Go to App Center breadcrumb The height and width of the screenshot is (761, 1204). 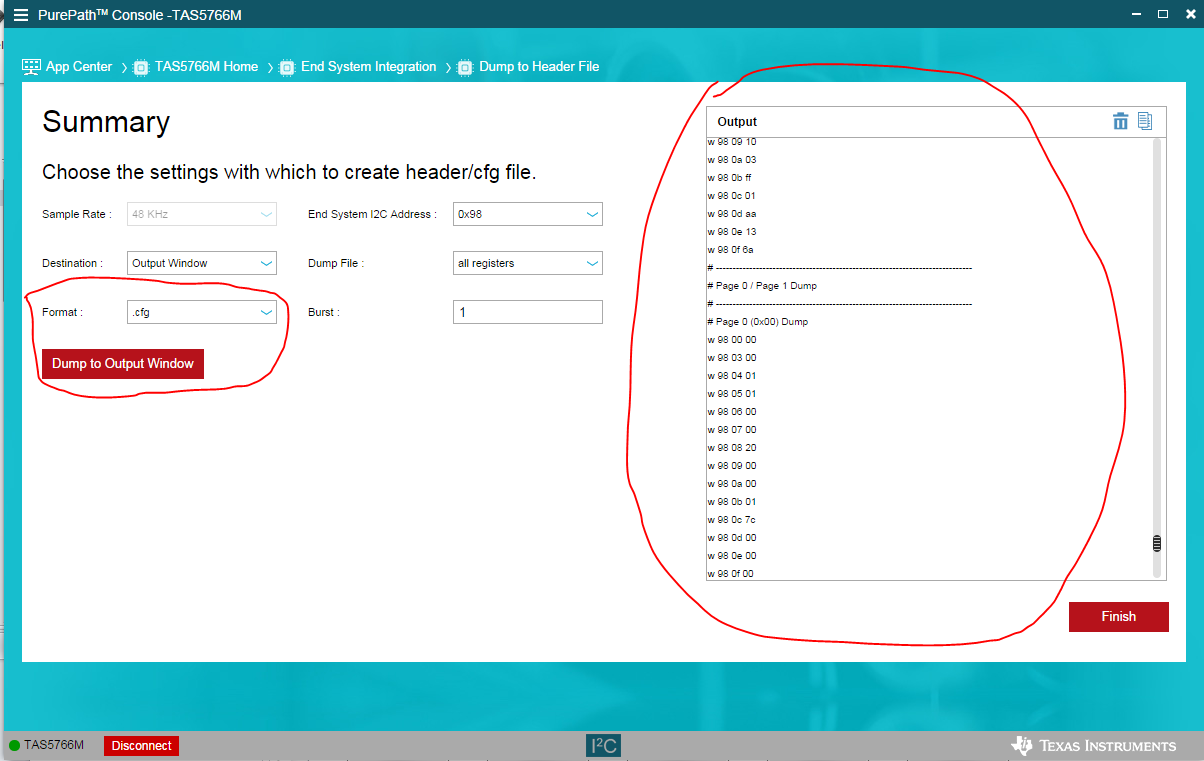coord(79,67)
